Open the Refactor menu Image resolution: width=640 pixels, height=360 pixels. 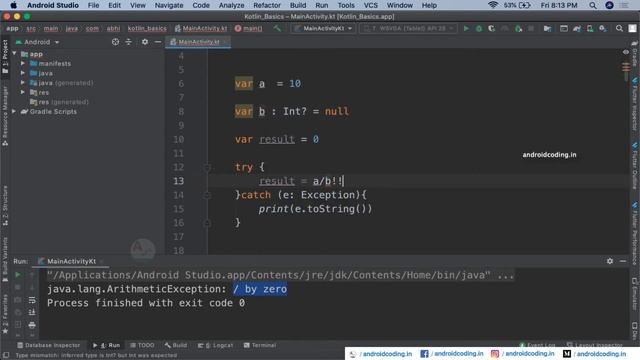click(267, 5)
